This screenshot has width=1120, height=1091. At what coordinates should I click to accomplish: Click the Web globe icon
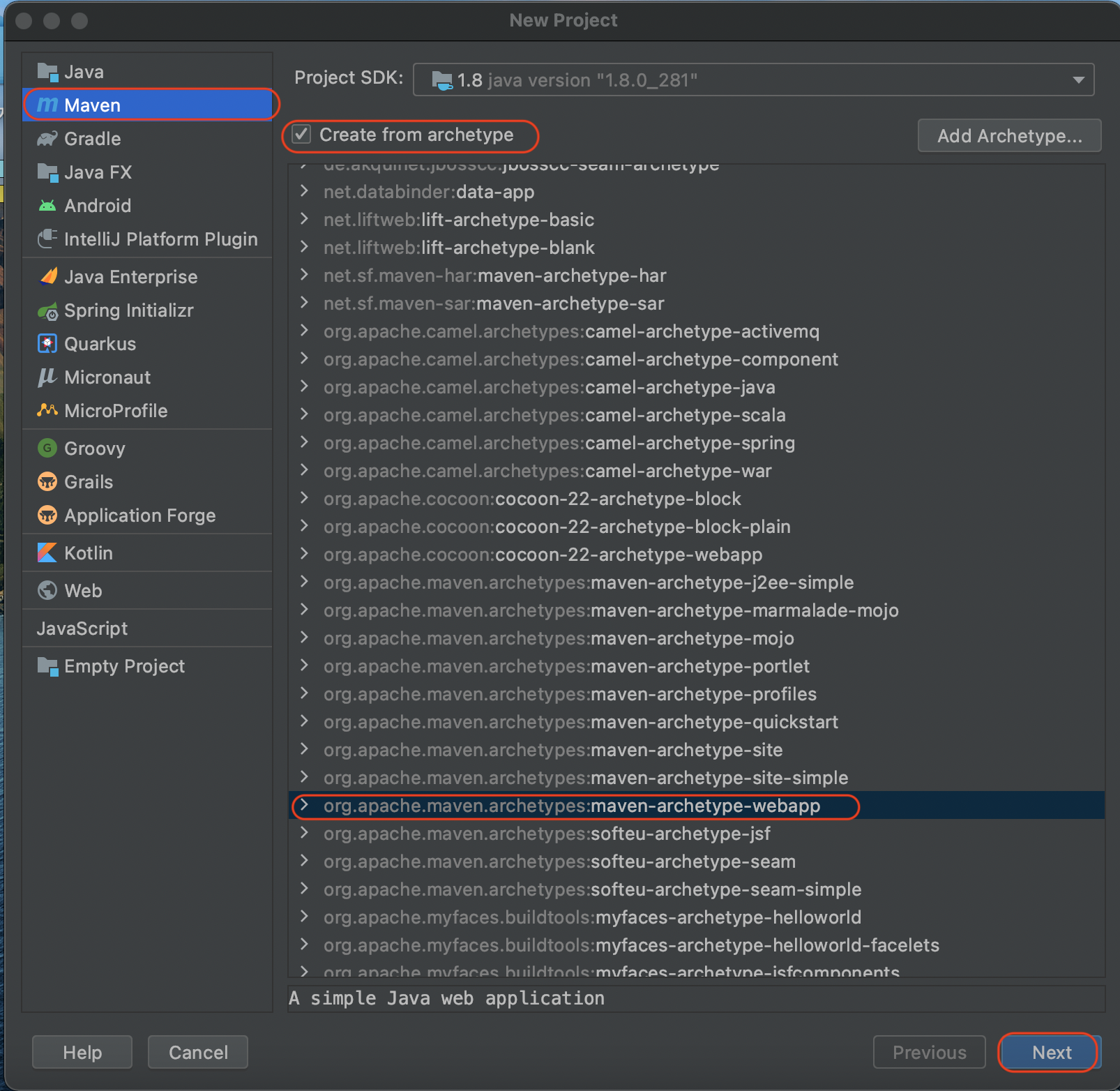47,590
